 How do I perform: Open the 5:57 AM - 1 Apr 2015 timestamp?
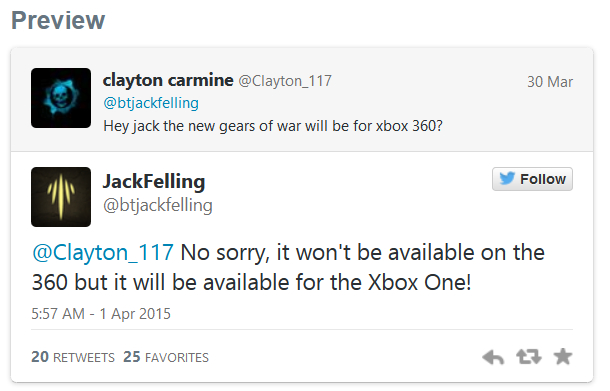point(101,314)
